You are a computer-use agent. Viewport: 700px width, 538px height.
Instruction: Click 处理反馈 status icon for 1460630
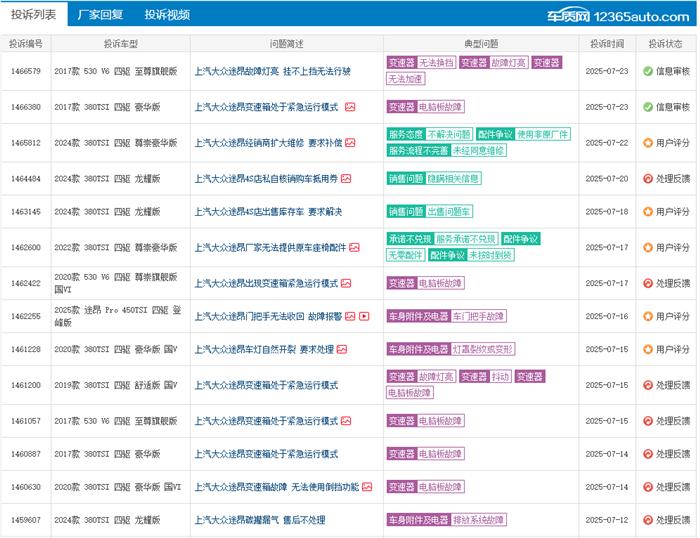(x=648, y=487)
